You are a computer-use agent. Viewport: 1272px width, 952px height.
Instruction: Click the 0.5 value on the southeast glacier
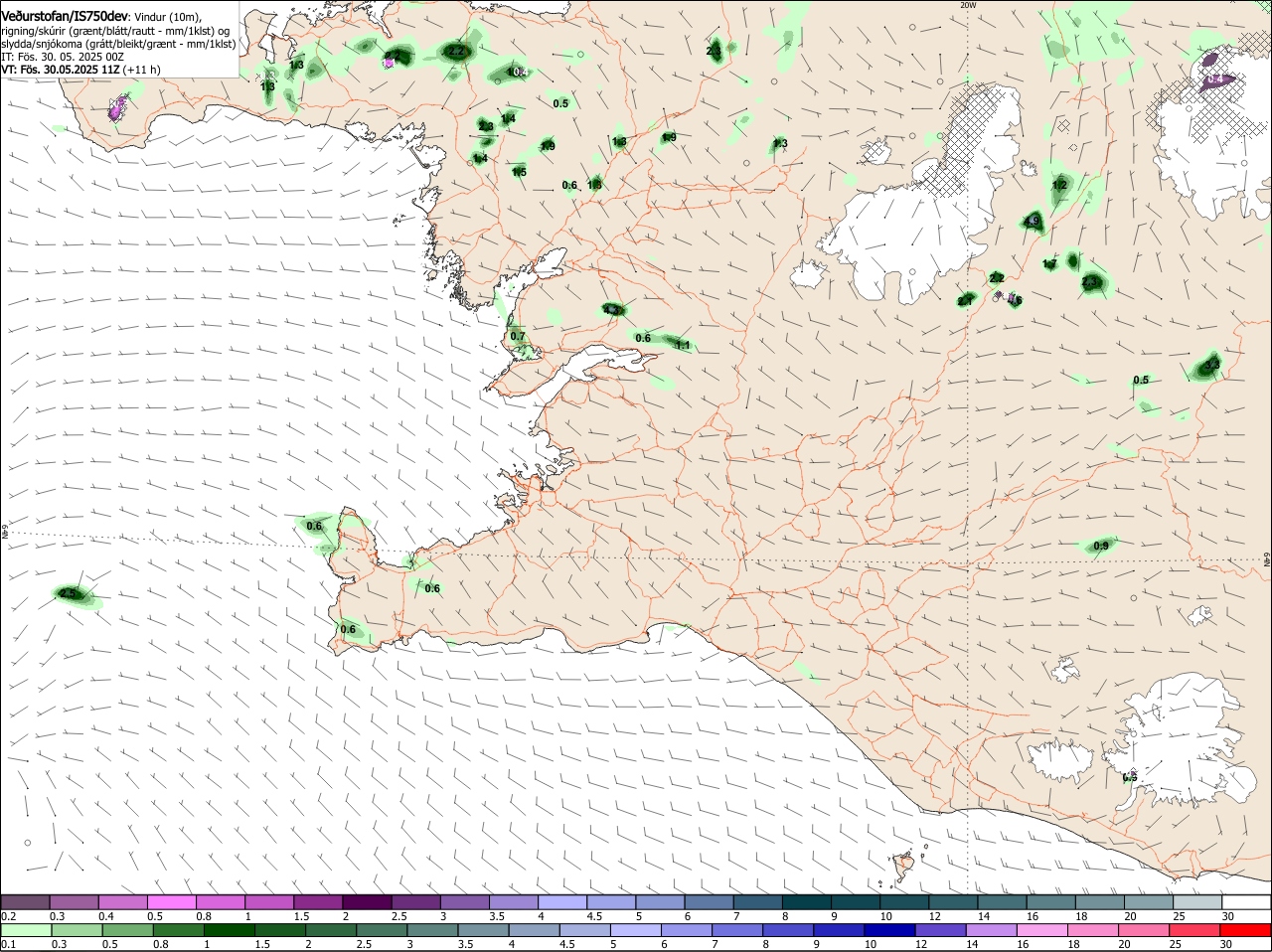1130,777
